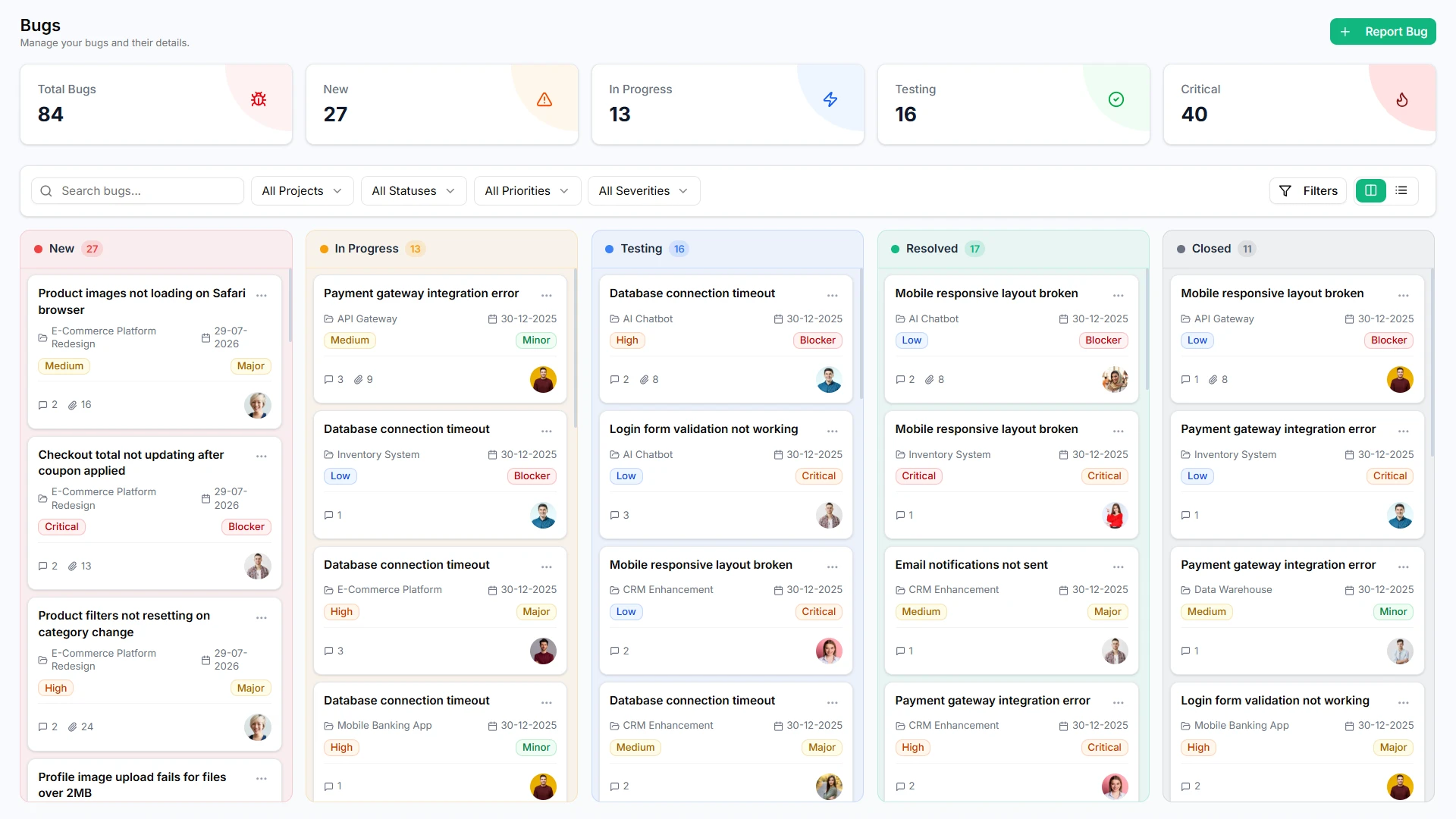Open menu for Product filters not resetting card
The image size is (1456, 819).
(x=262, y=618)
